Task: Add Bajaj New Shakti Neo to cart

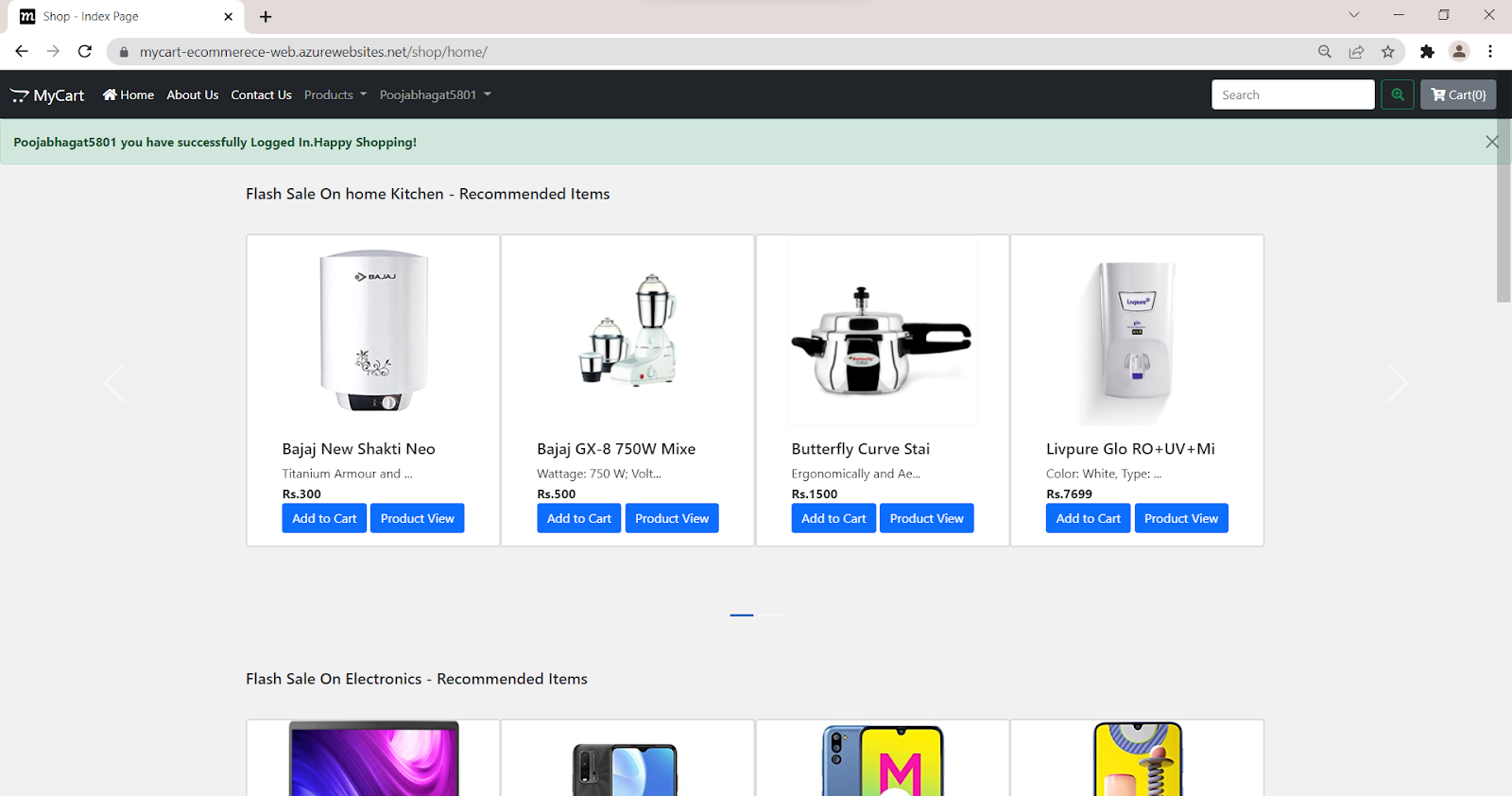Action: pyautogui.click(x=324, y=518)
